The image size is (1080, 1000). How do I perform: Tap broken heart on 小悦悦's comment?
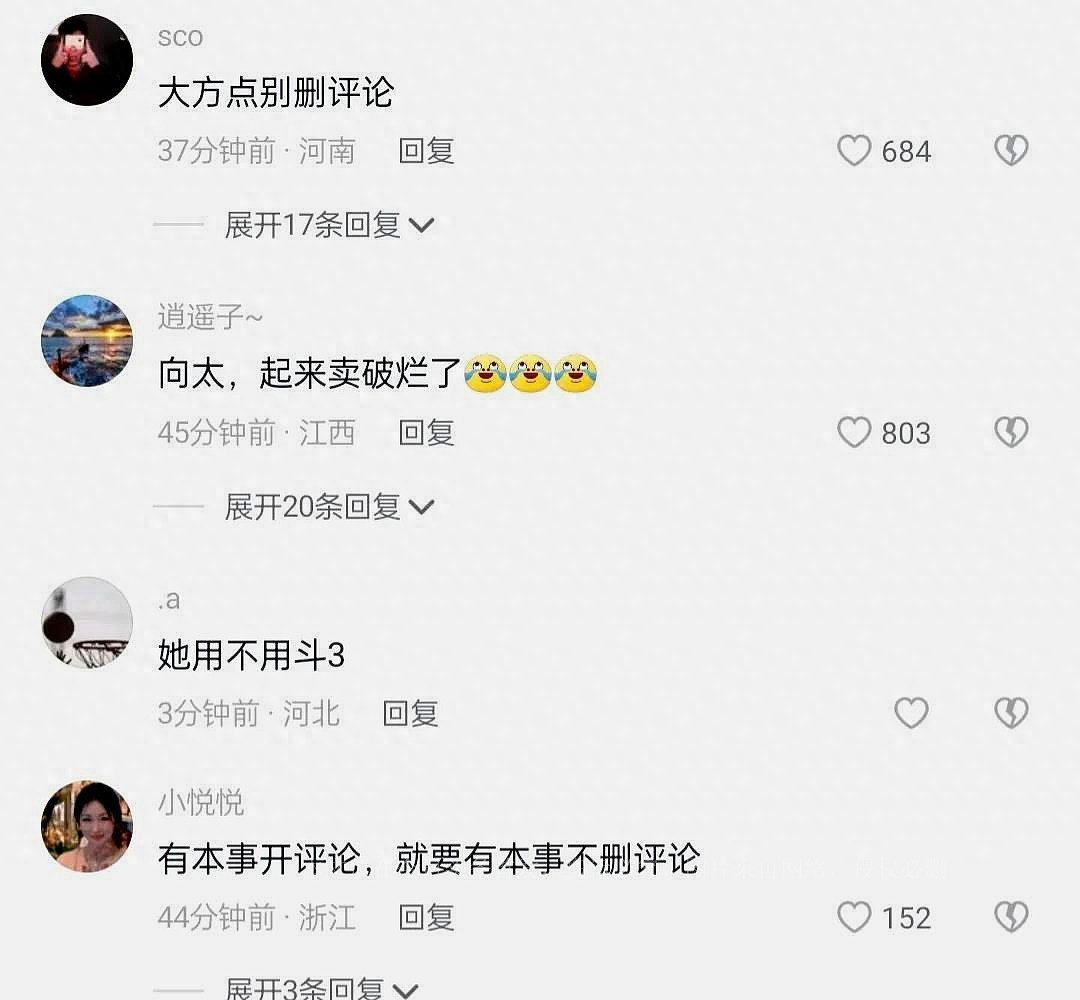tap(1011, 917)
